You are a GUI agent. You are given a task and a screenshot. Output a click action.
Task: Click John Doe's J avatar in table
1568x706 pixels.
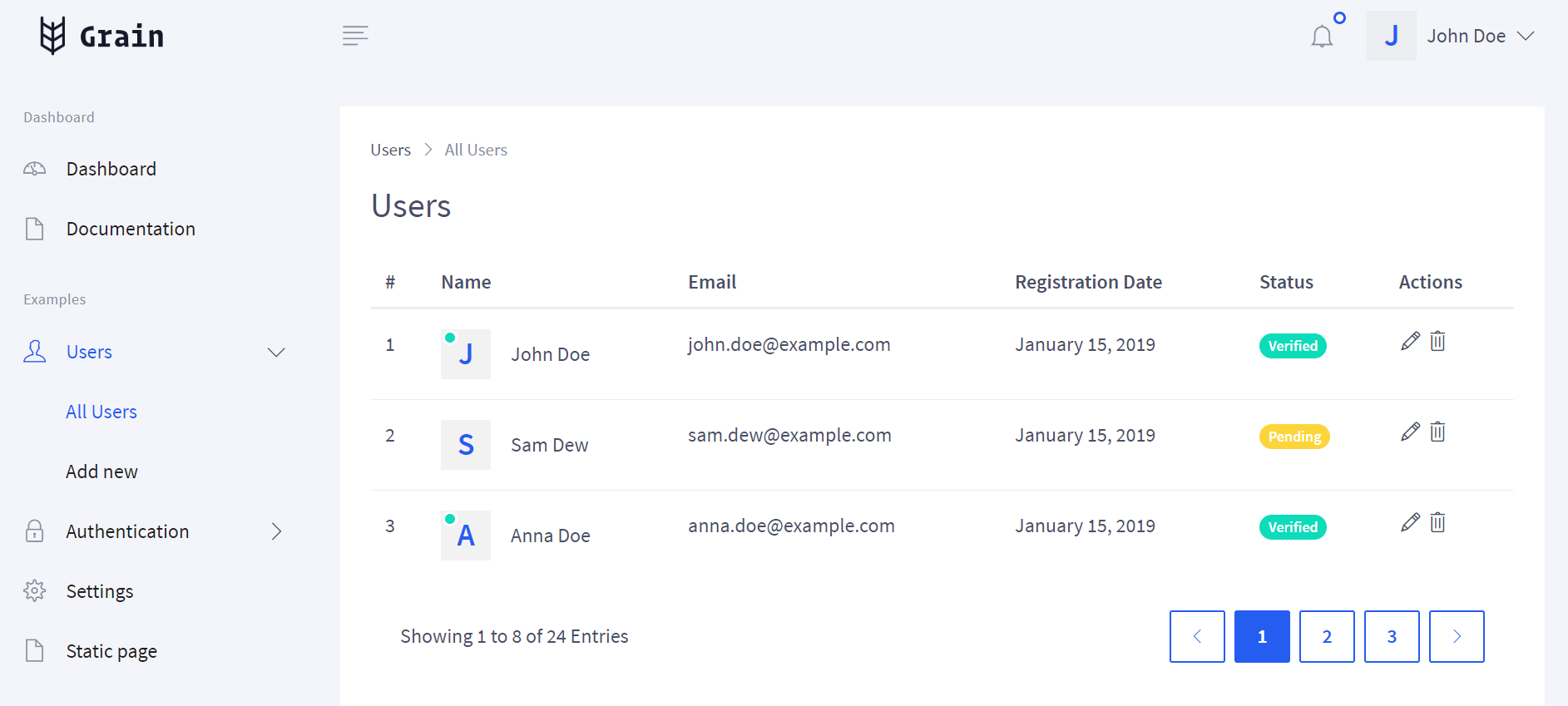pos(466,354)
